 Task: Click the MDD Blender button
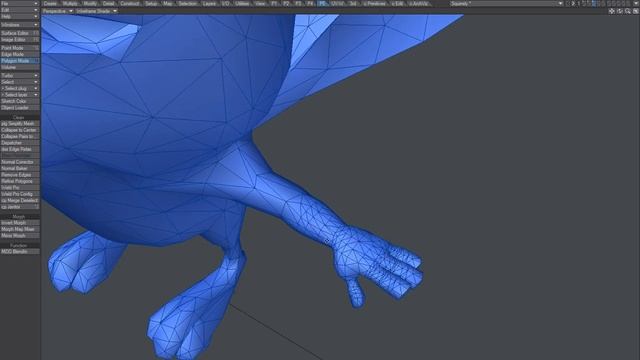(20, 252)
